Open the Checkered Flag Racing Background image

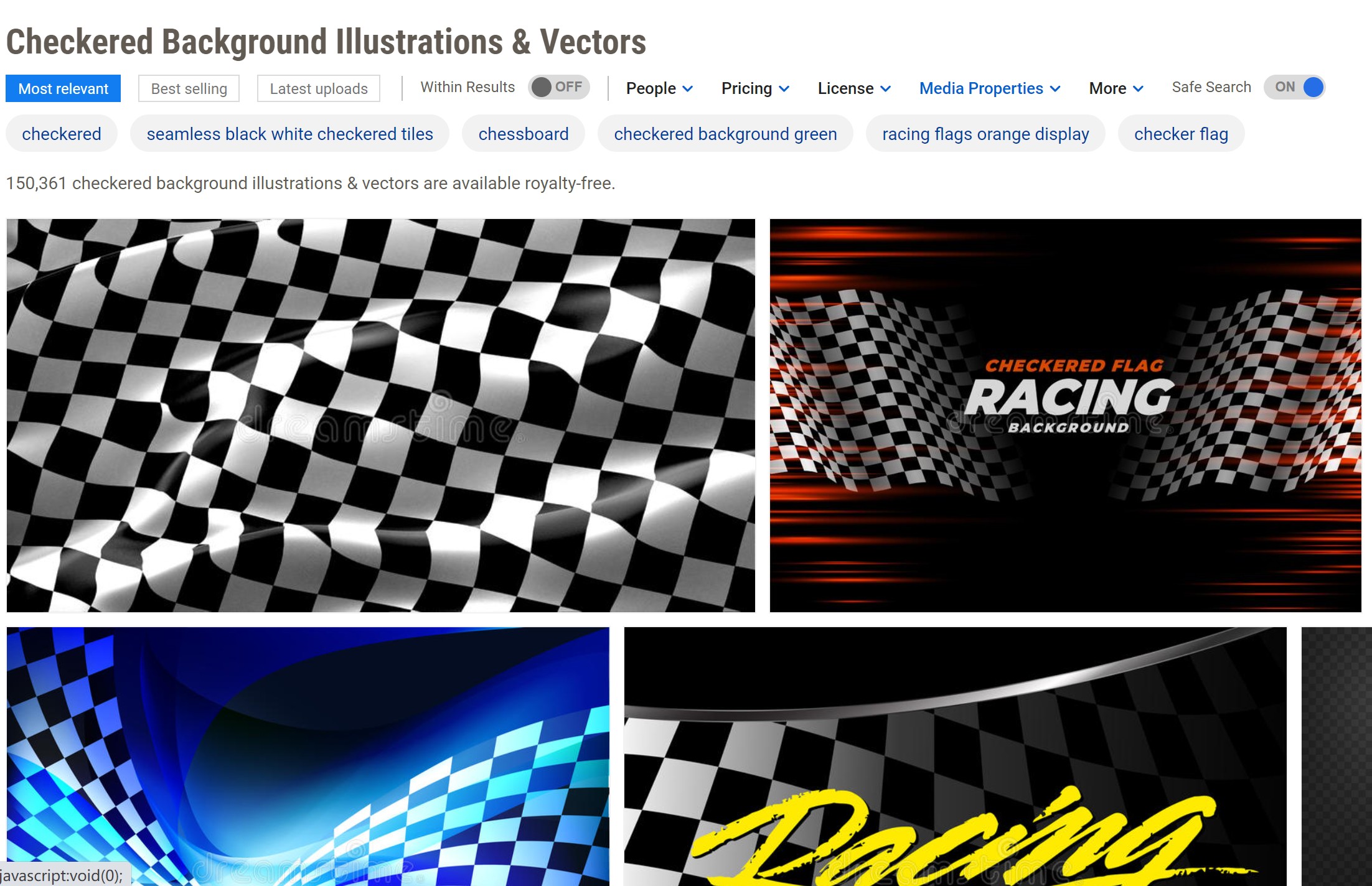(1066, 416)
